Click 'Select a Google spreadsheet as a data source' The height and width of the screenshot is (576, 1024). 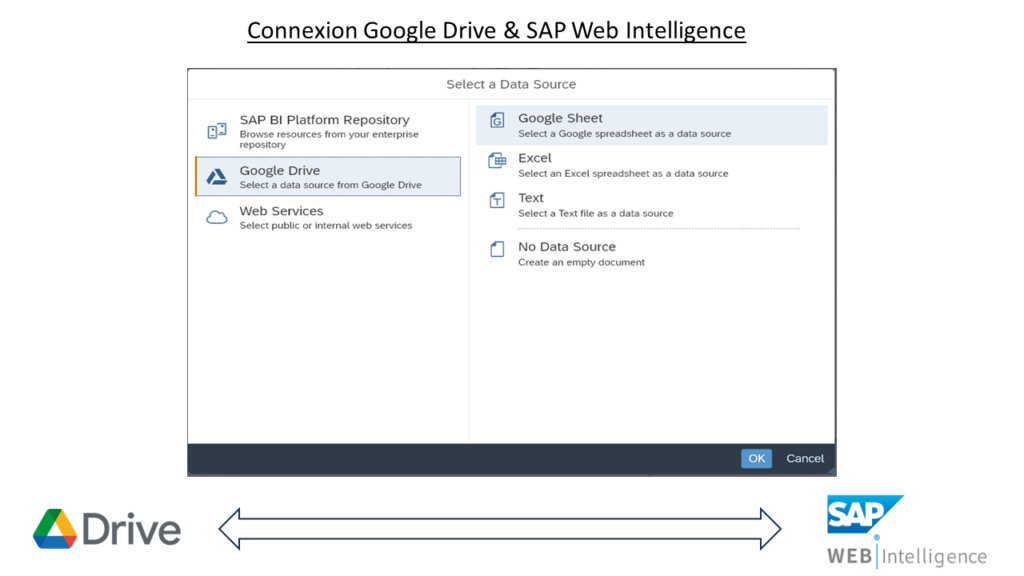(624, 133)
